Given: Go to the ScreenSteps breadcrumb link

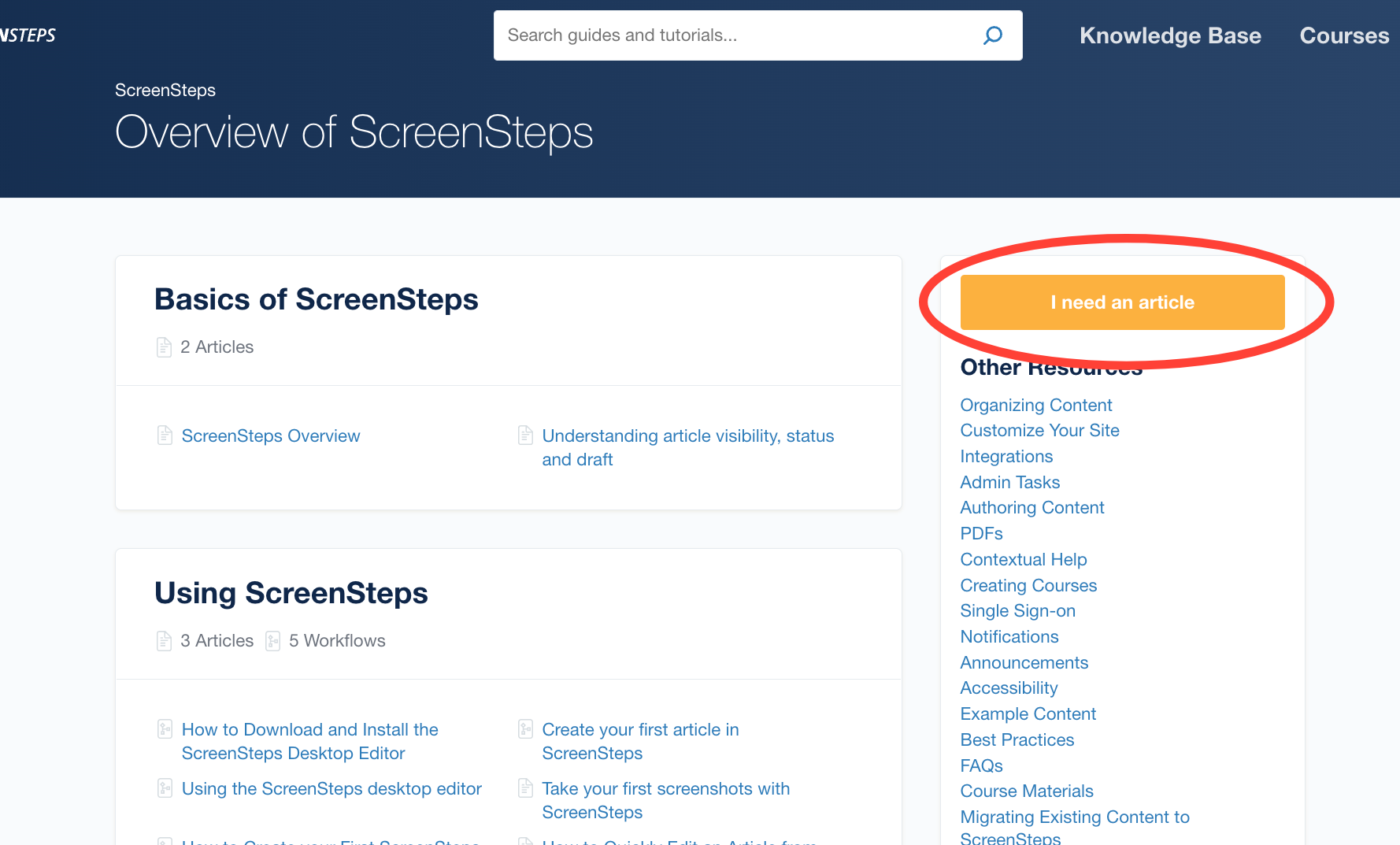Looking at the screenshot, I should coord(165,91).
